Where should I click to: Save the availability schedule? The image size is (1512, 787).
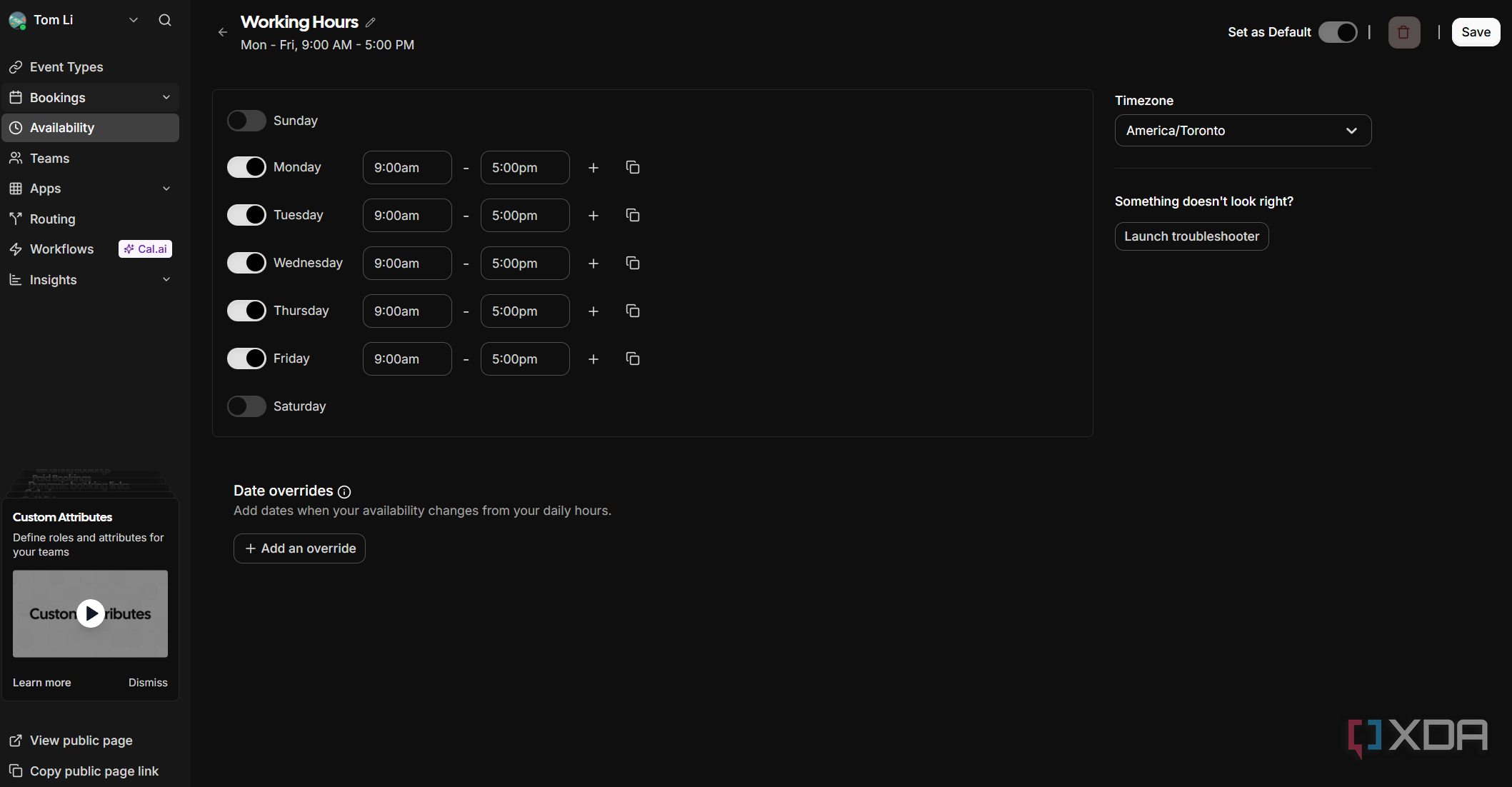1476,32
